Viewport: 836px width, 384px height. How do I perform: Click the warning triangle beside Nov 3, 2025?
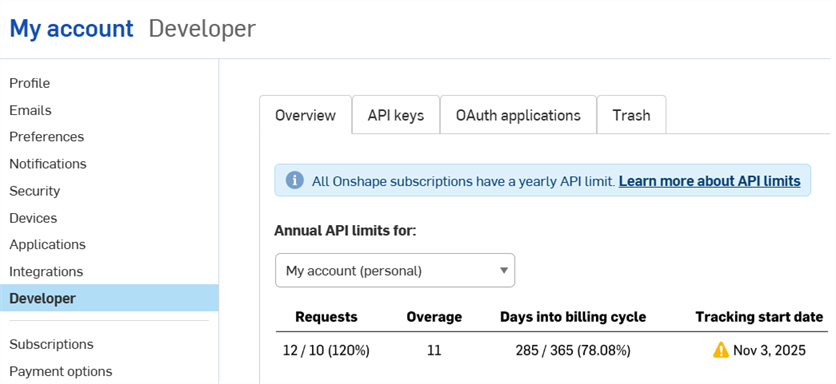[721, 350]
